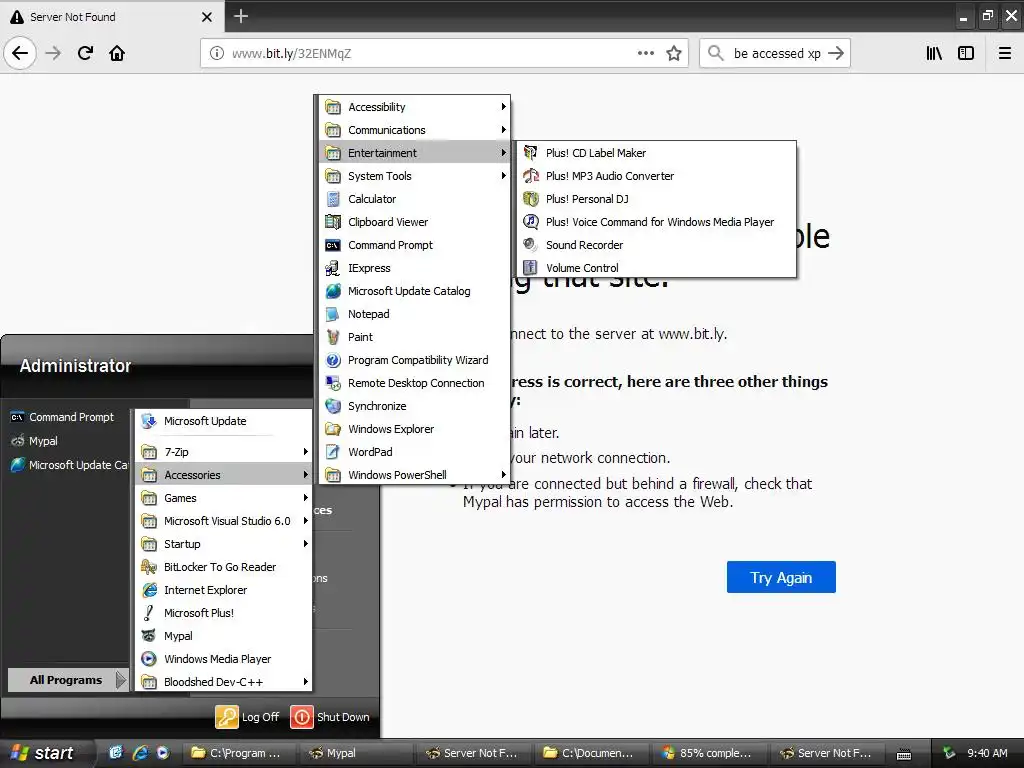The image size is (1024, 768).
Task: Submit search with the go arrow in search box
Action: 836,53
